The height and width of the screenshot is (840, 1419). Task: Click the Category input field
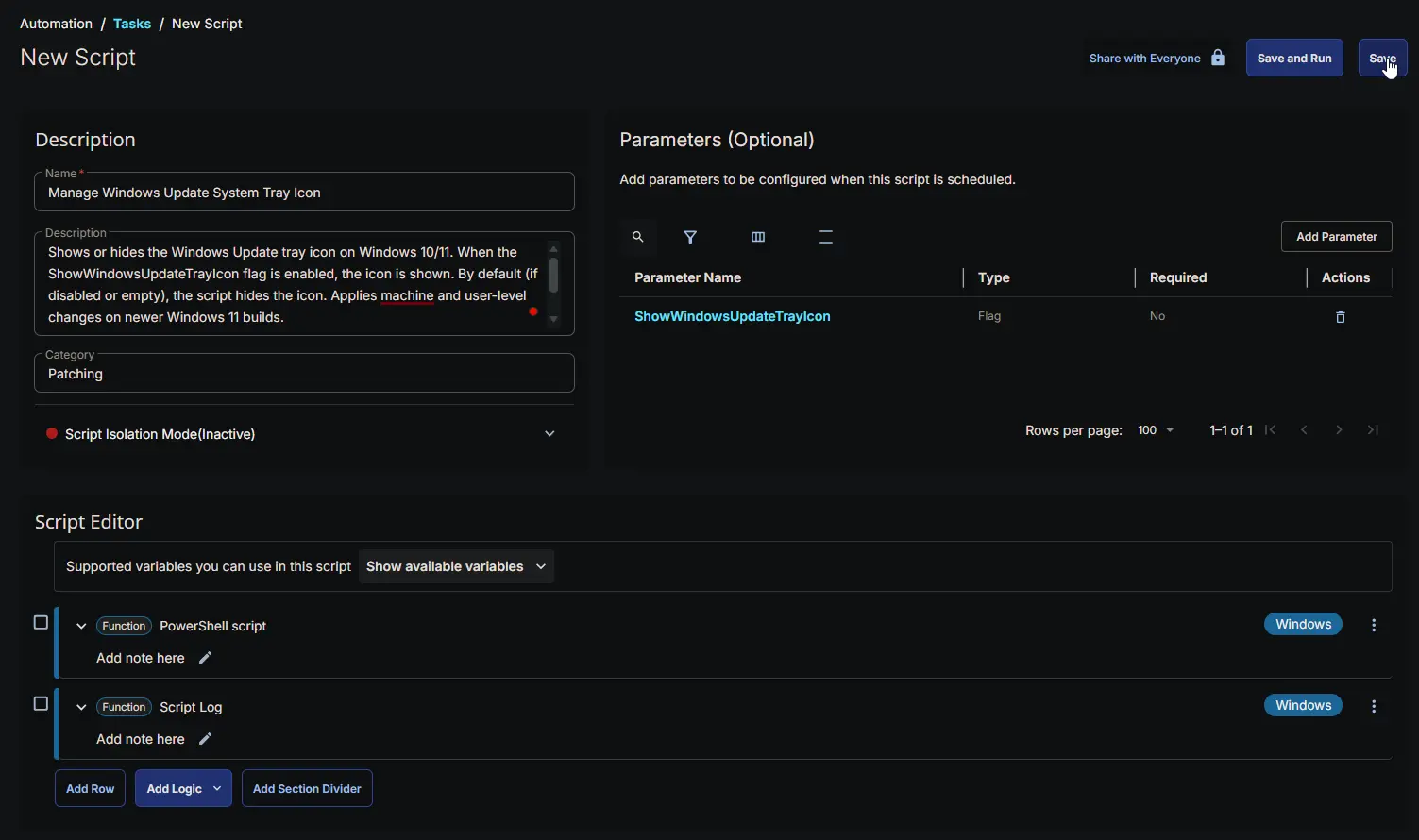(x=304, y=374)
